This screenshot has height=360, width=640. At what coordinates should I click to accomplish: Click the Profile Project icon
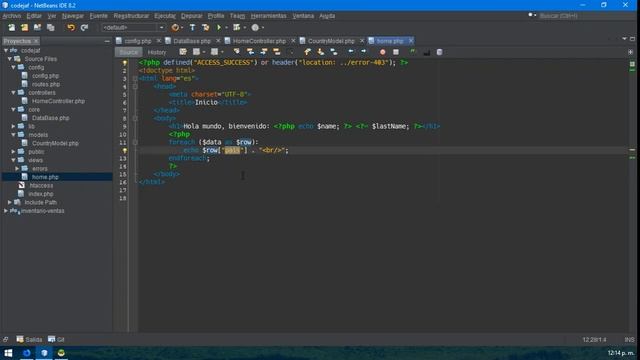[255, 27]
